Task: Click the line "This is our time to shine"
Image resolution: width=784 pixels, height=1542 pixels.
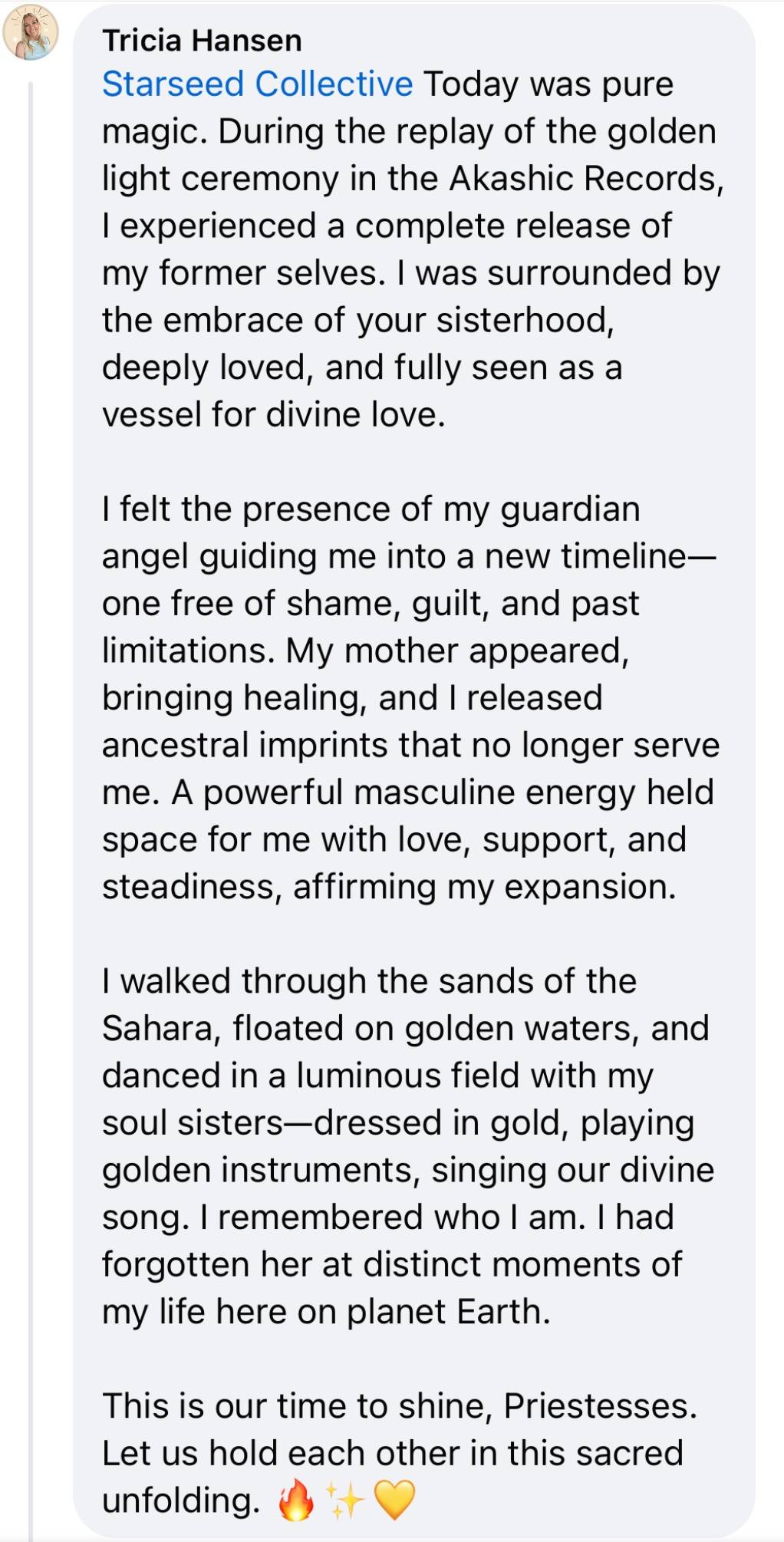Action: pos(400,1406)
